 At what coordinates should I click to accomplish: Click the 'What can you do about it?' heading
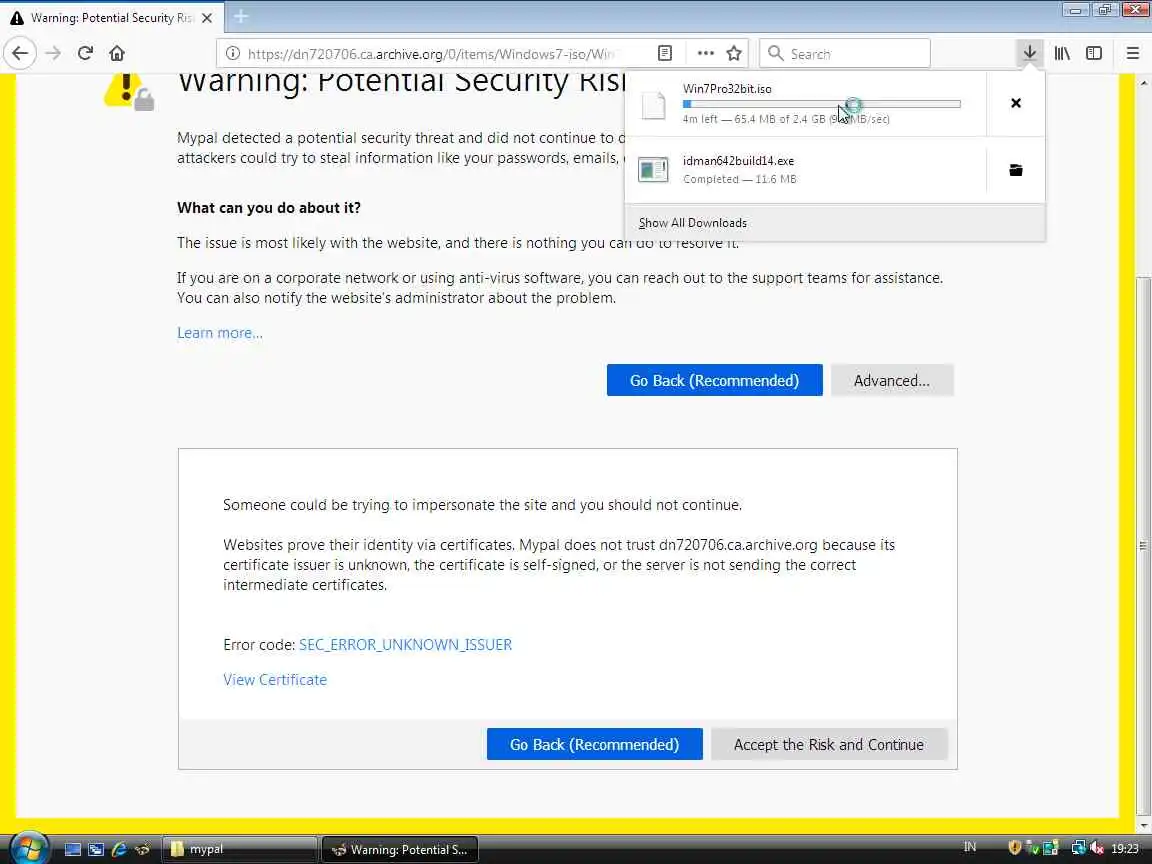(269, 208)
